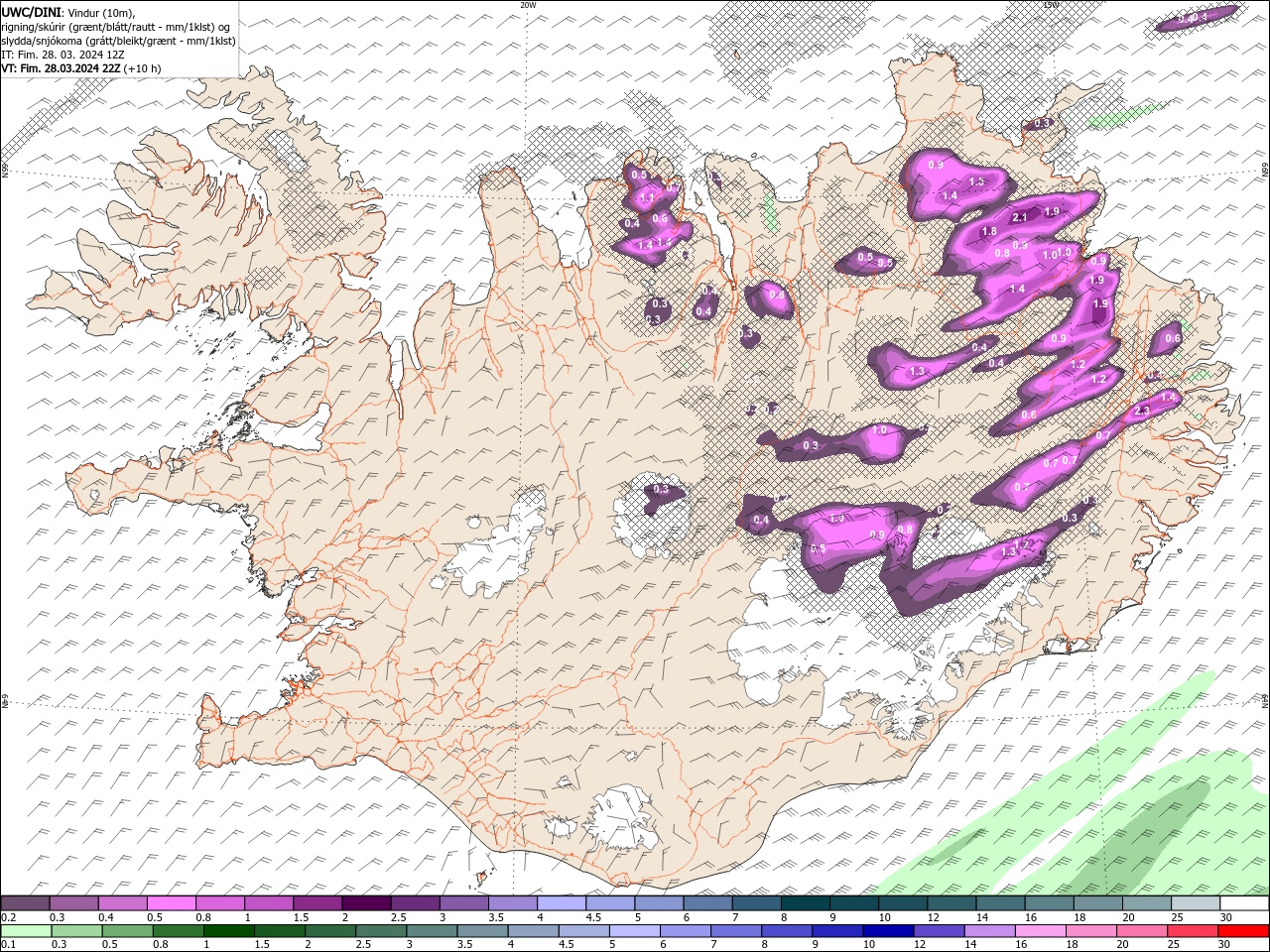Select the hot pink 20 rain legend swatch

[1143, 931]
